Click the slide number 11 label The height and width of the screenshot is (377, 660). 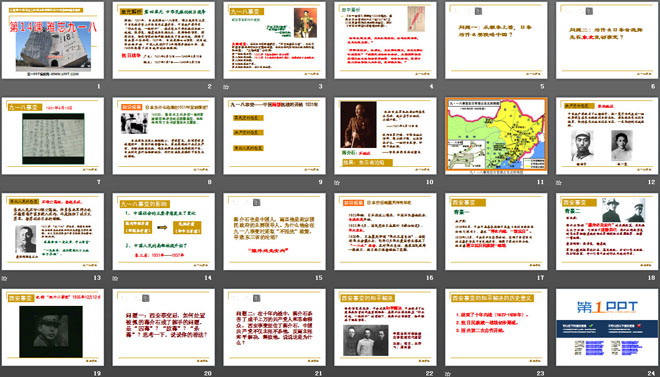541,182
